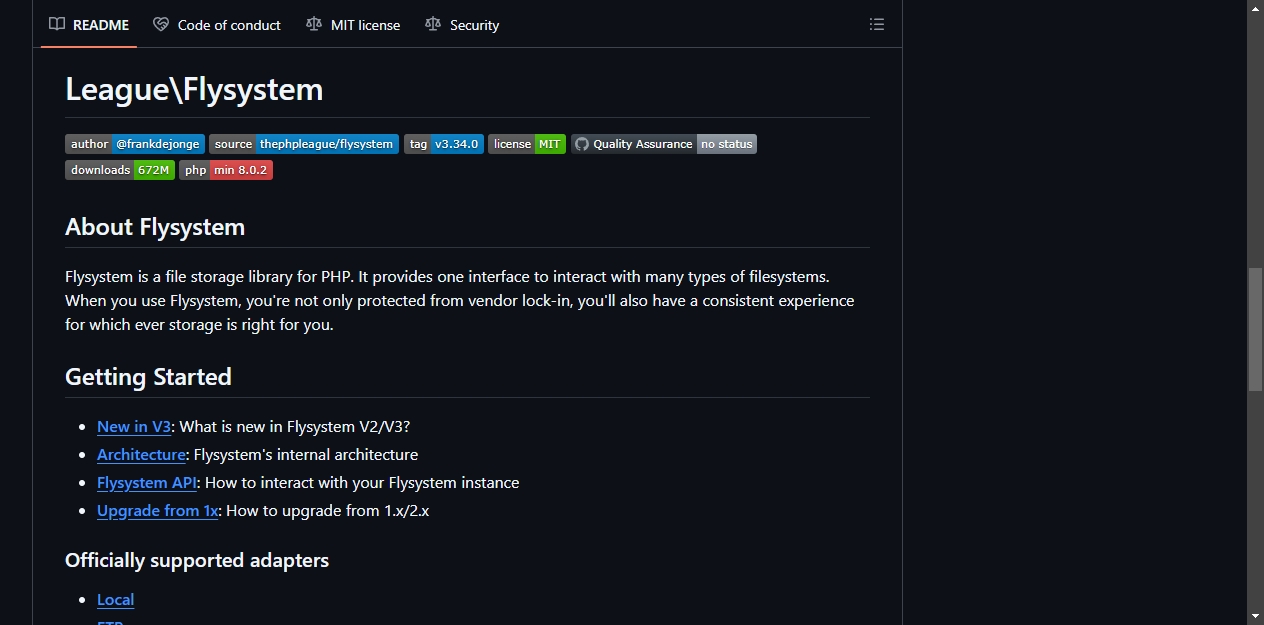Image resolution: width=1264 pixels, height=625 pixels.
Task: Click the Code of conduct heart icon
Action: (x=161, y=25)
